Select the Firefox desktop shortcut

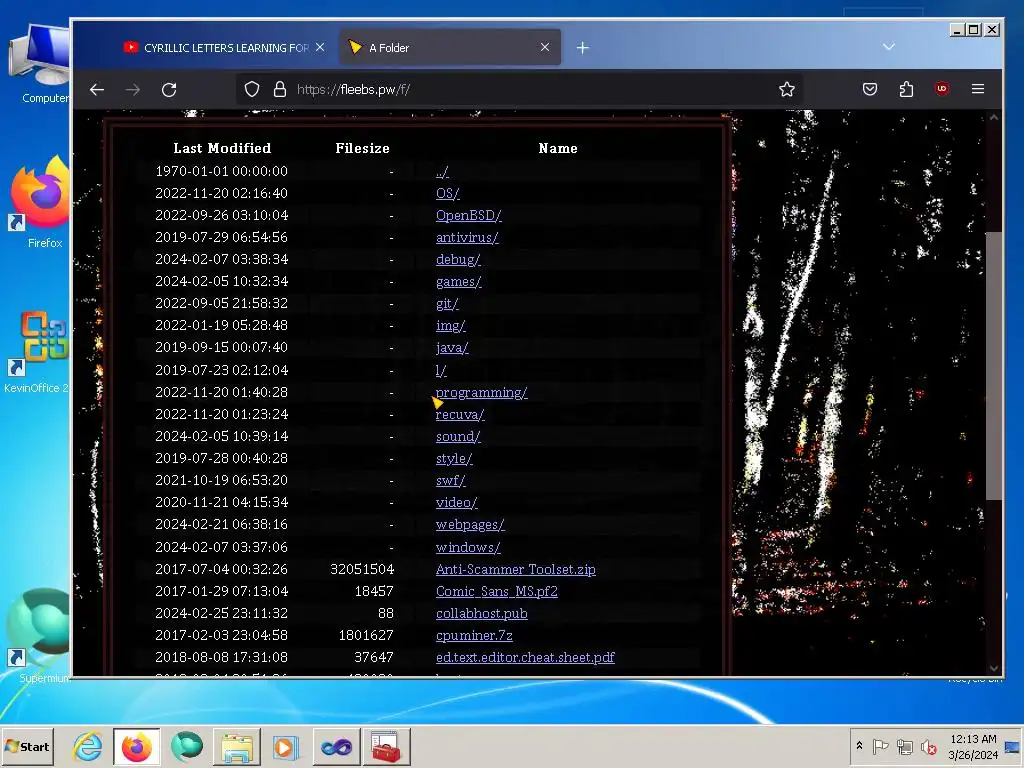[x=40, y=202]
